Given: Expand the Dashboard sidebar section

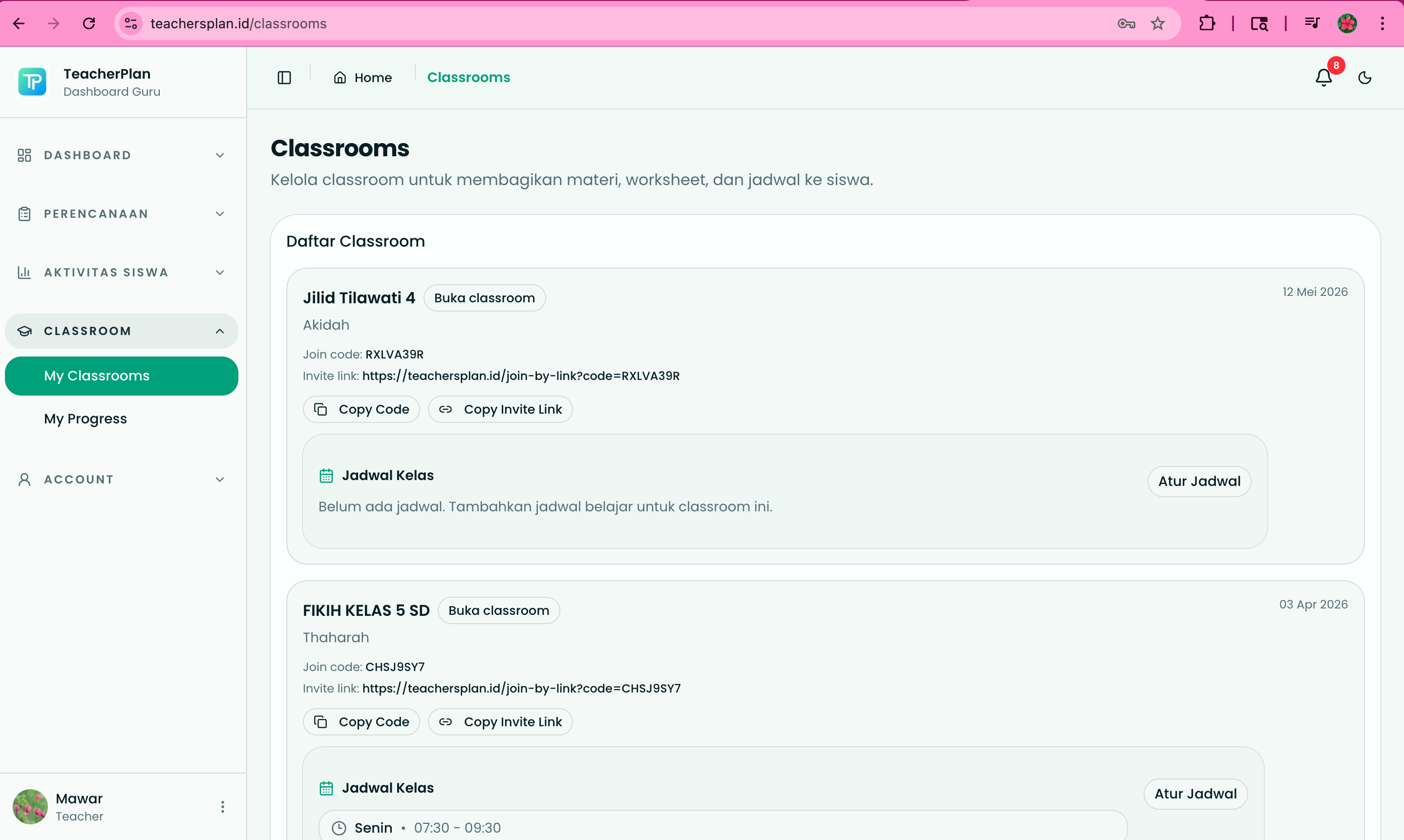Looking at the screenshot, I should (x=122, y=155).
